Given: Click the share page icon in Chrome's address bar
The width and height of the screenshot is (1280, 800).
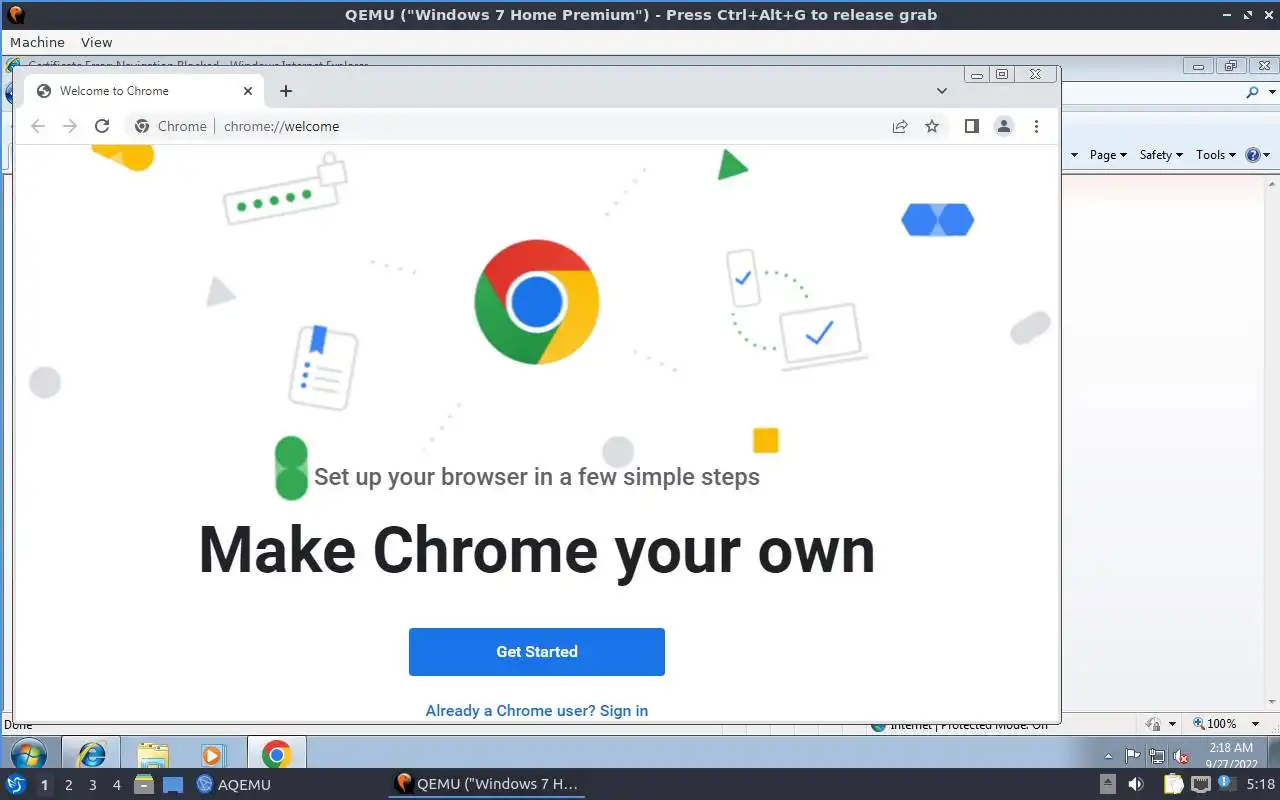Looking at the screenshot, I should tap(900, 126).
